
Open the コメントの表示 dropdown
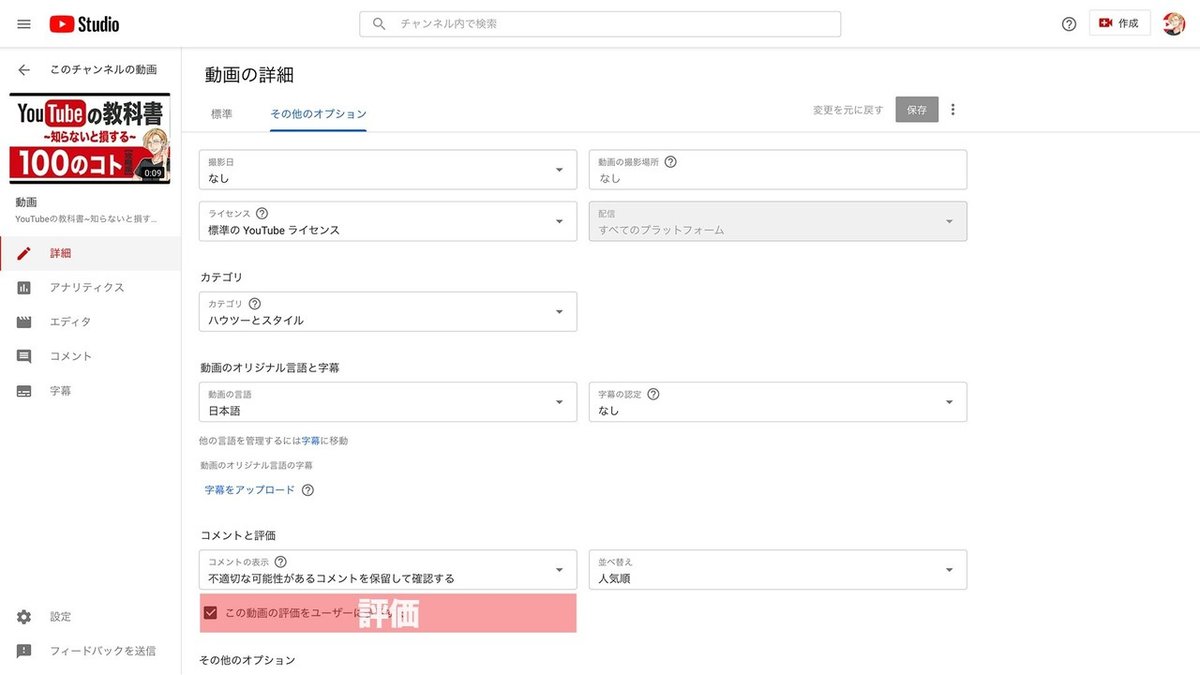(388, 570)
